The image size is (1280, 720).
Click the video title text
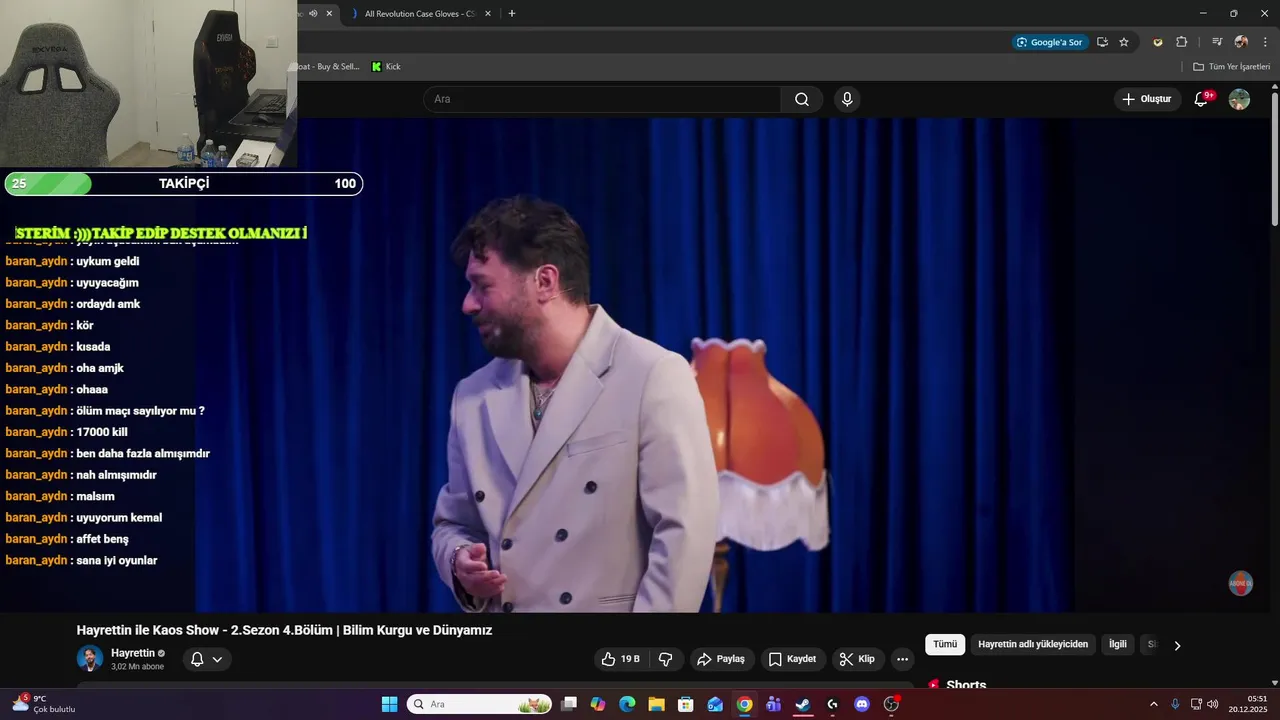(x=284, y=630)
